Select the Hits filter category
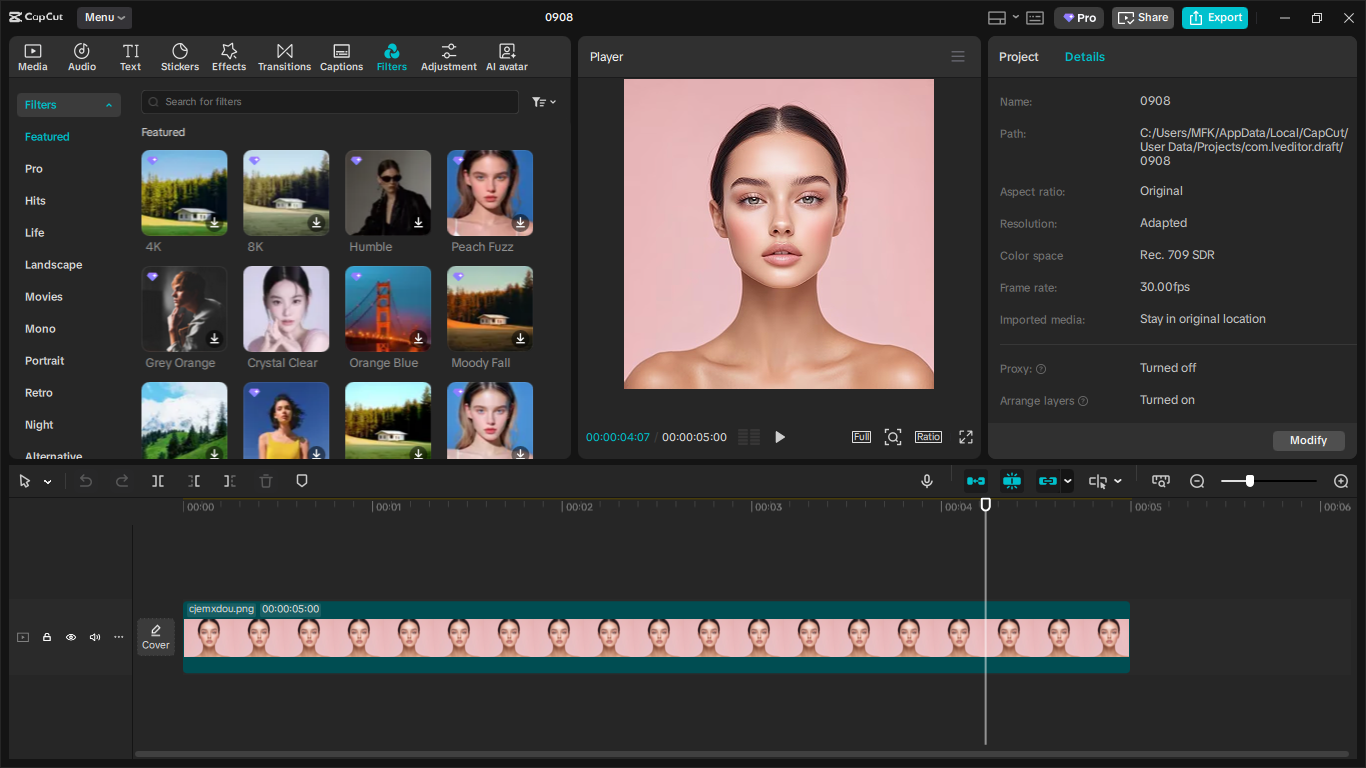Screen dimensions: 1366x768 click(x=35, y=201)
